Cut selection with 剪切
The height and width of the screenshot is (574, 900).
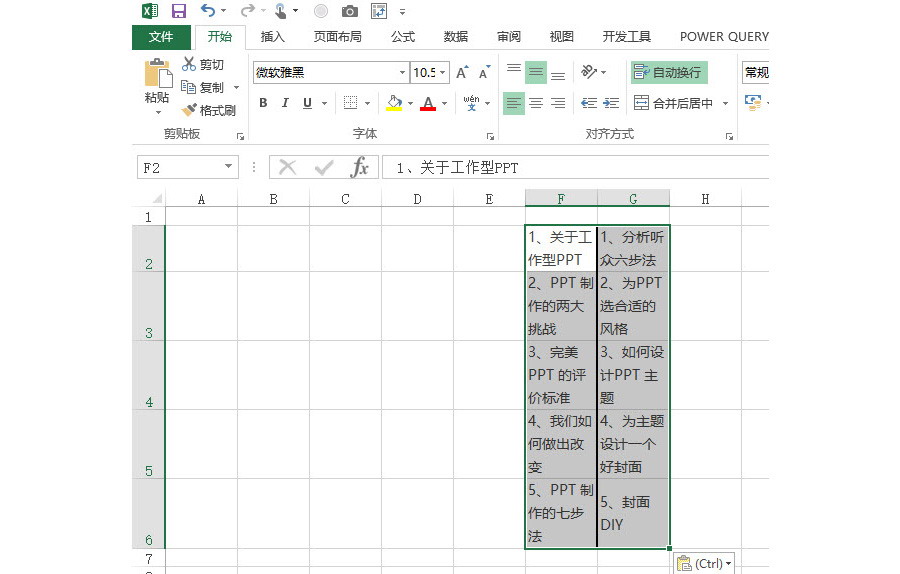click(x=203, y=64)
